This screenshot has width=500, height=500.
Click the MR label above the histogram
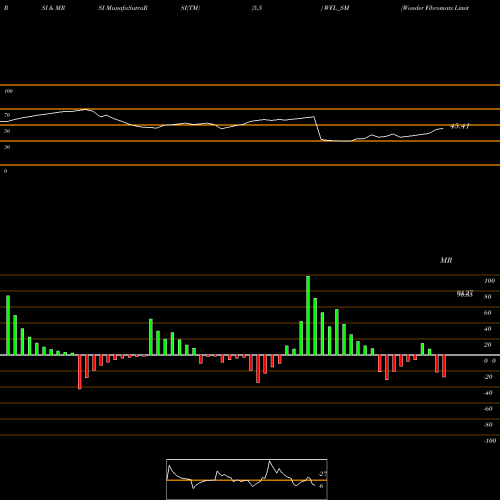point(446,260)
